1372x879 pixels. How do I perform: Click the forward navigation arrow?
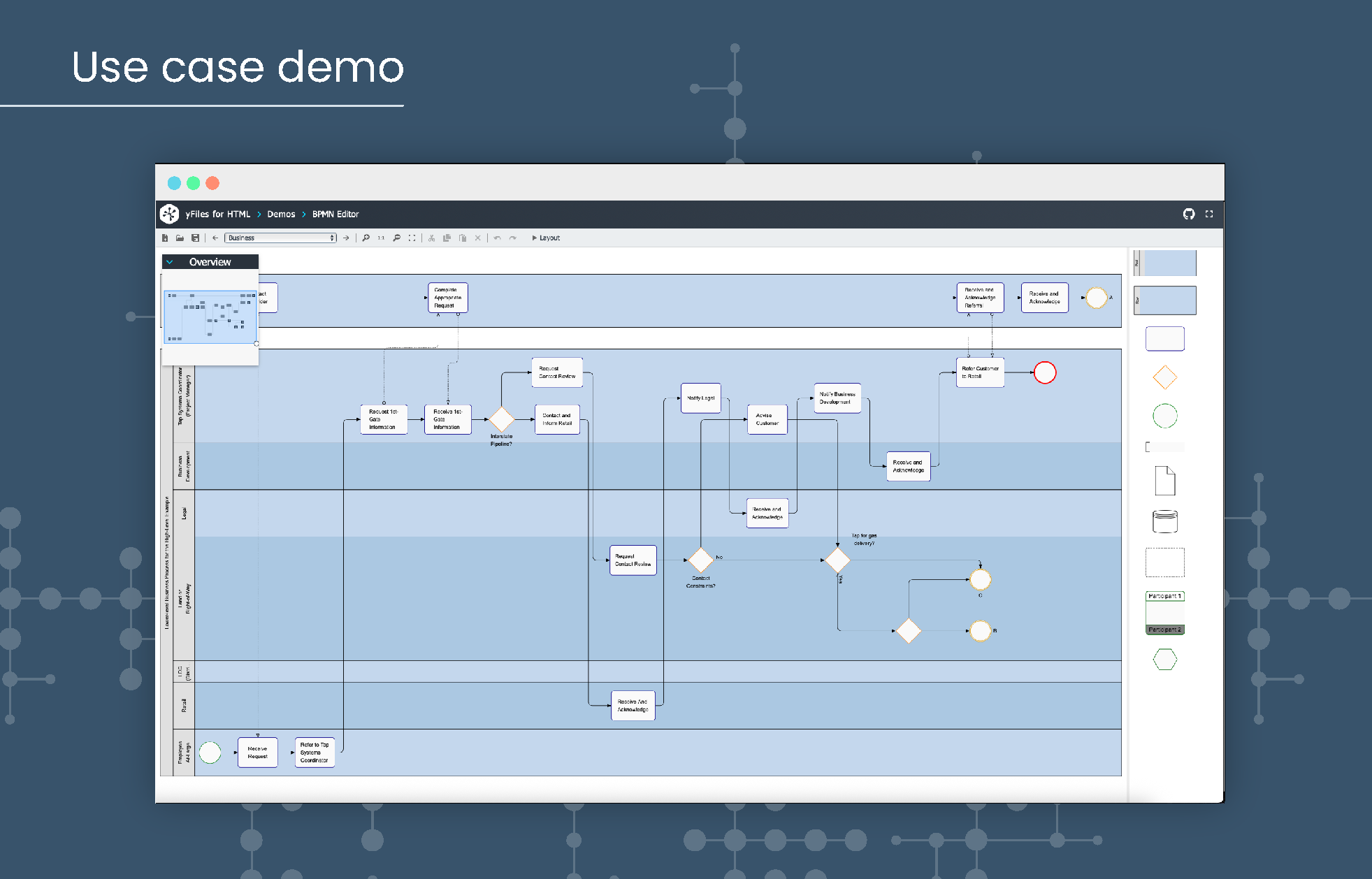(346, 238)
